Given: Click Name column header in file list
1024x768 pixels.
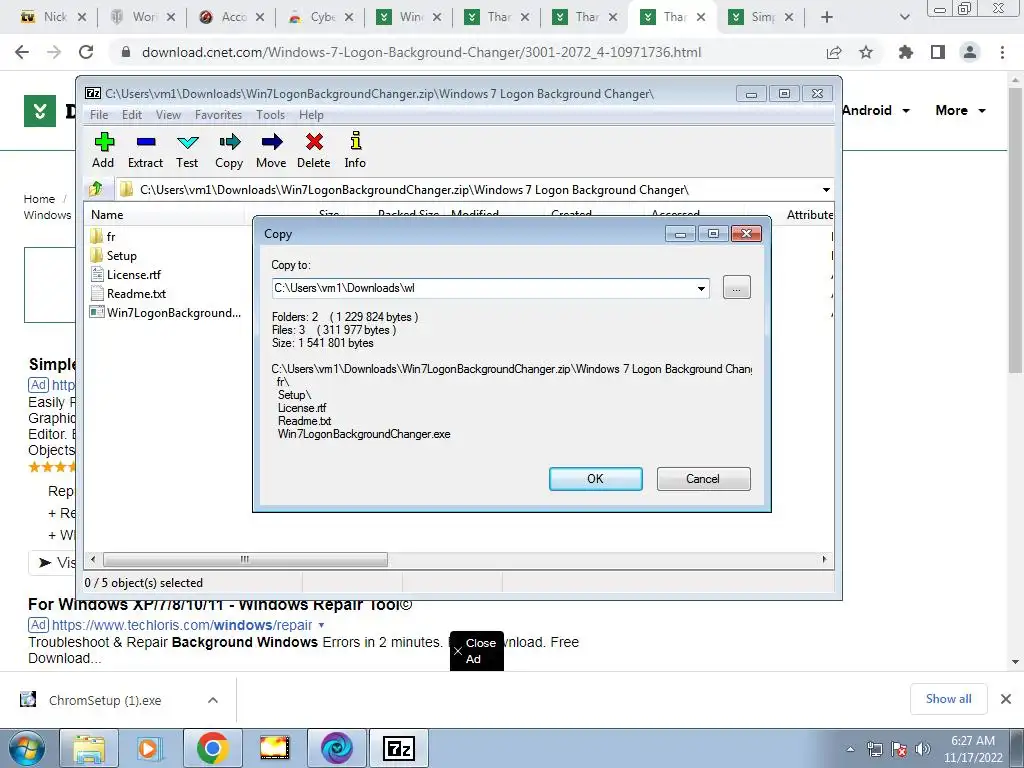Looking at the screenshot, I should pyautogui.click(x=166, y=214).
